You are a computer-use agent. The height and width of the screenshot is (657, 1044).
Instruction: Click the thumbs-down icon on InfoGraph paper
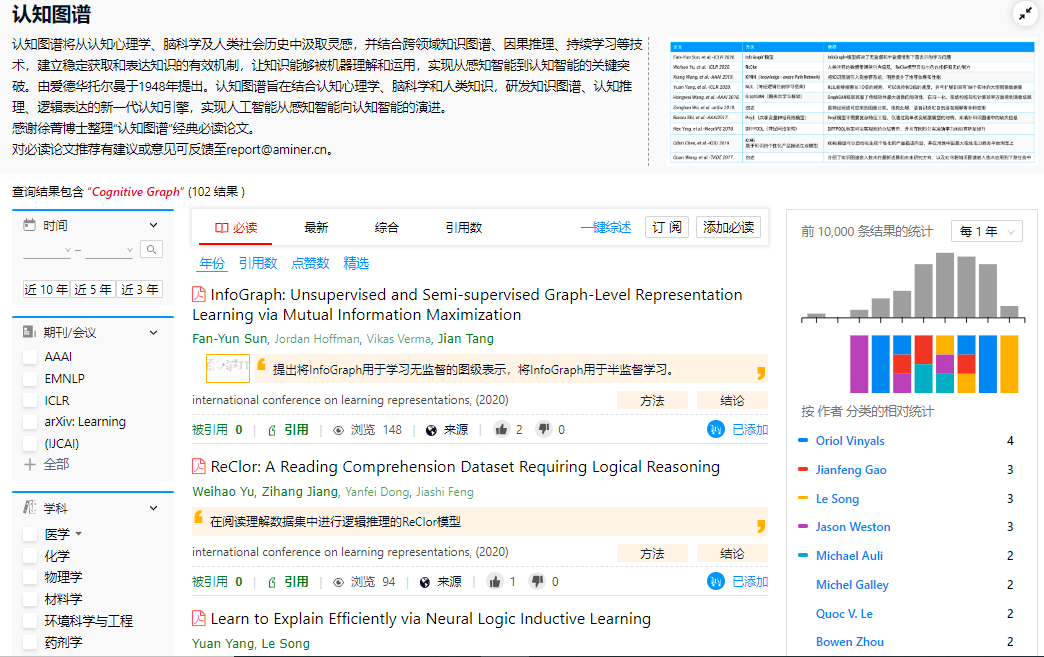(x=544, y=430)
